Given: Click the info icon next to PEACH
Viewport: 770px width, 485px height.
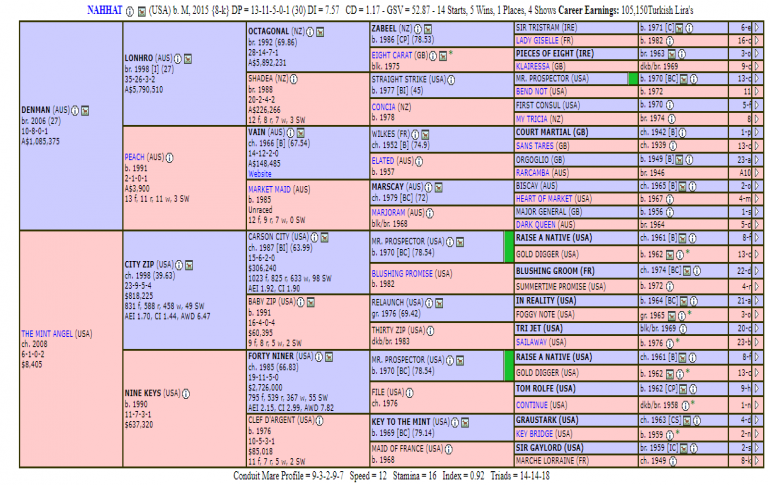Looking at the screenshot, I should tap(169, 158).
